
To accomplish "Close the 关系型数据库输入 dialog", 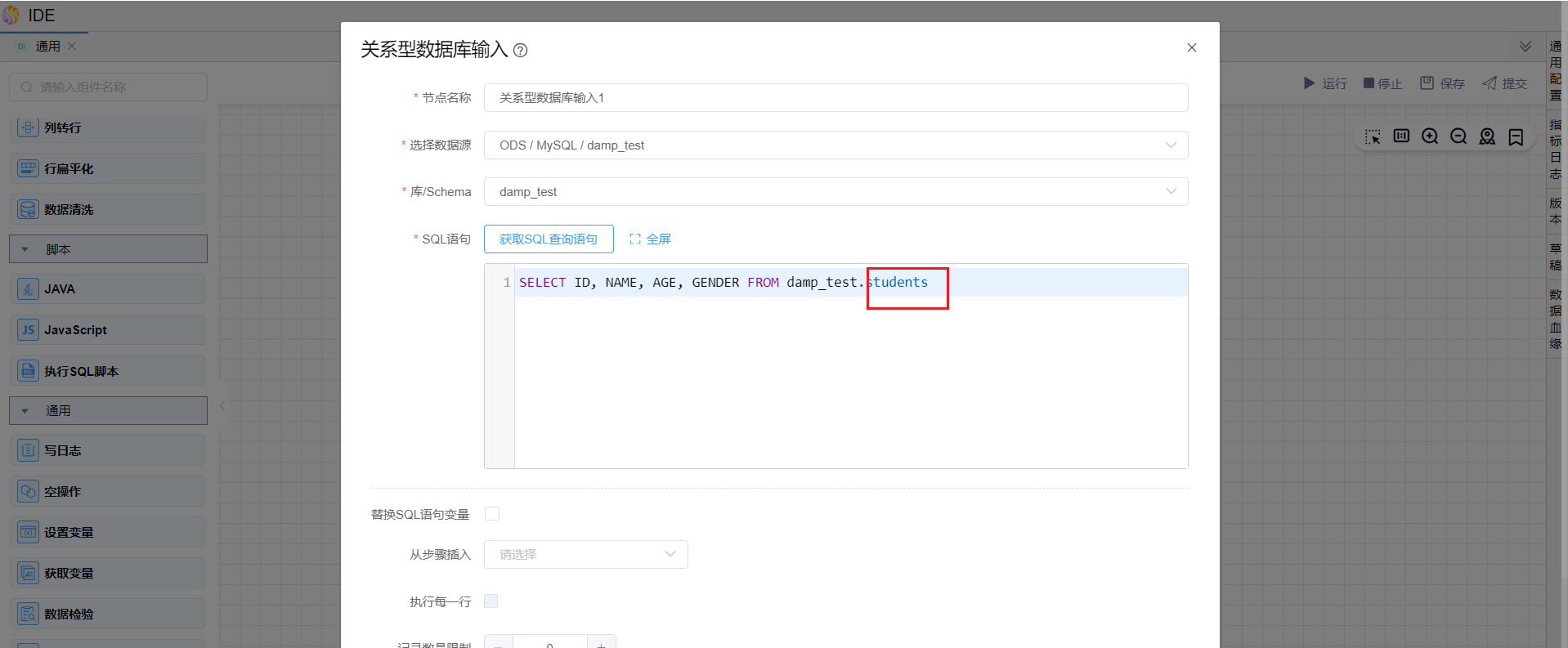I will (1192, 48).
